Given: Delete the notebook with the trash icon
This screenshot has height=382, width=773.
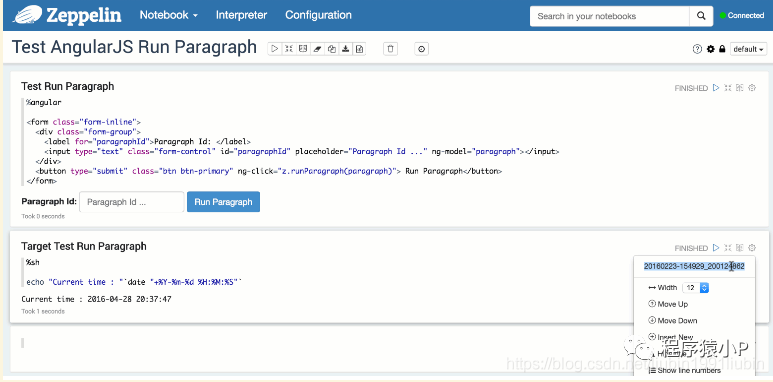Looking at the screenshot, I should (x=390, y=49).
